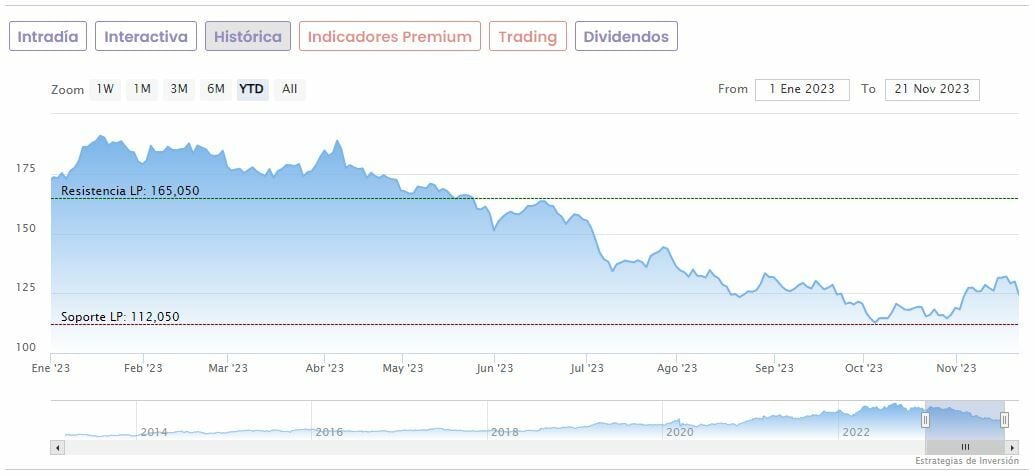Click the scrollbar left arrow
The height and width of the screenshot is (476, 1035).
click(x=56, y=447)
